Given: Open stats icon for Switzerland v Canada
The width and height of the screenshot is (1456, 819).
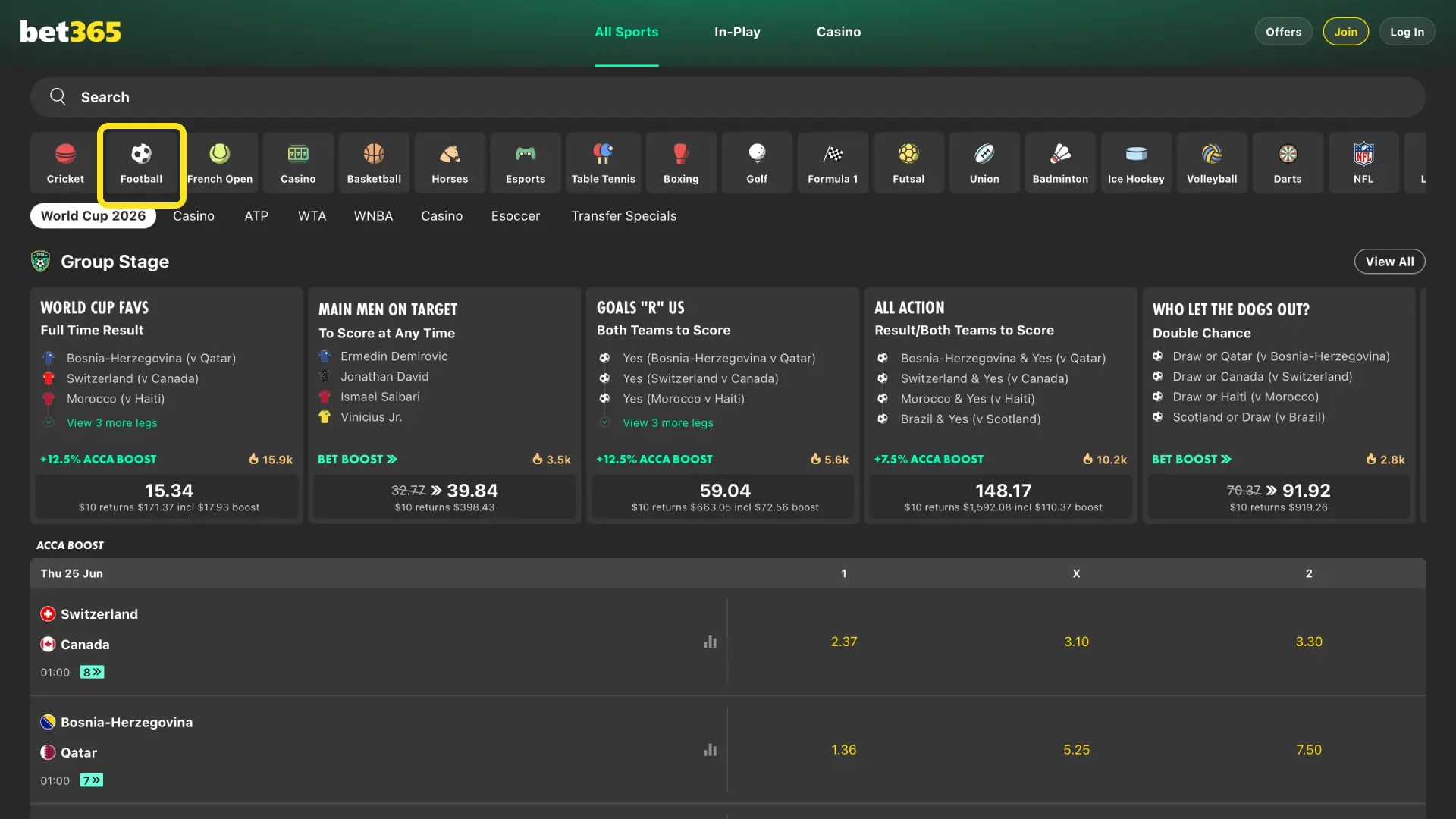Looking at the screenshot, I should 710,642.
